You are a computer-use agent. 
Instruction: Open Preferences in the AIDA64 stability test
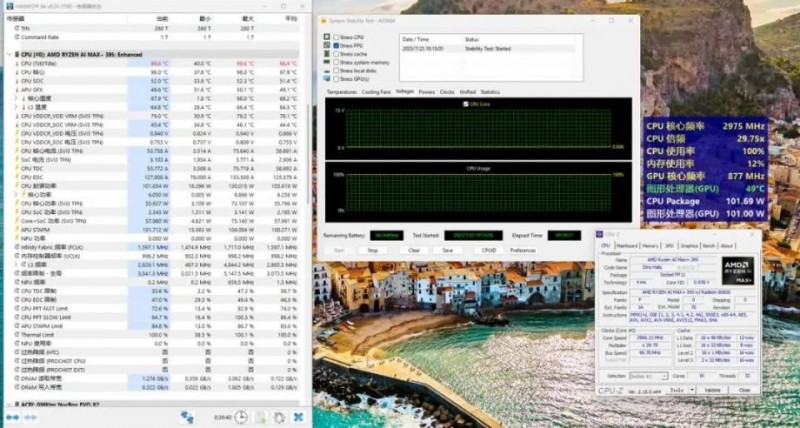coord(523,250)
